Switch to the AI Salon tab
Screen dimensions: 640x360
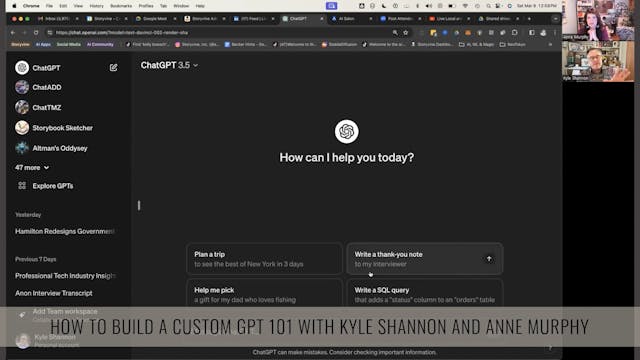[x=351, y=19]
